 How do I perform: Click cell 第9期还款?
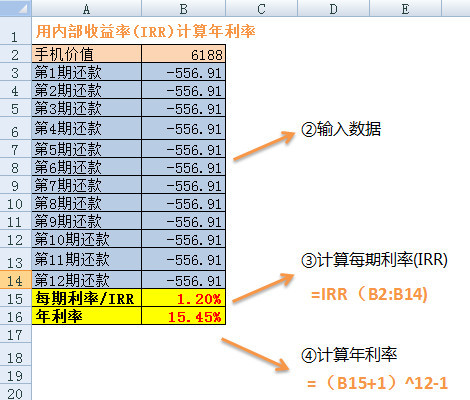(87, 221)
